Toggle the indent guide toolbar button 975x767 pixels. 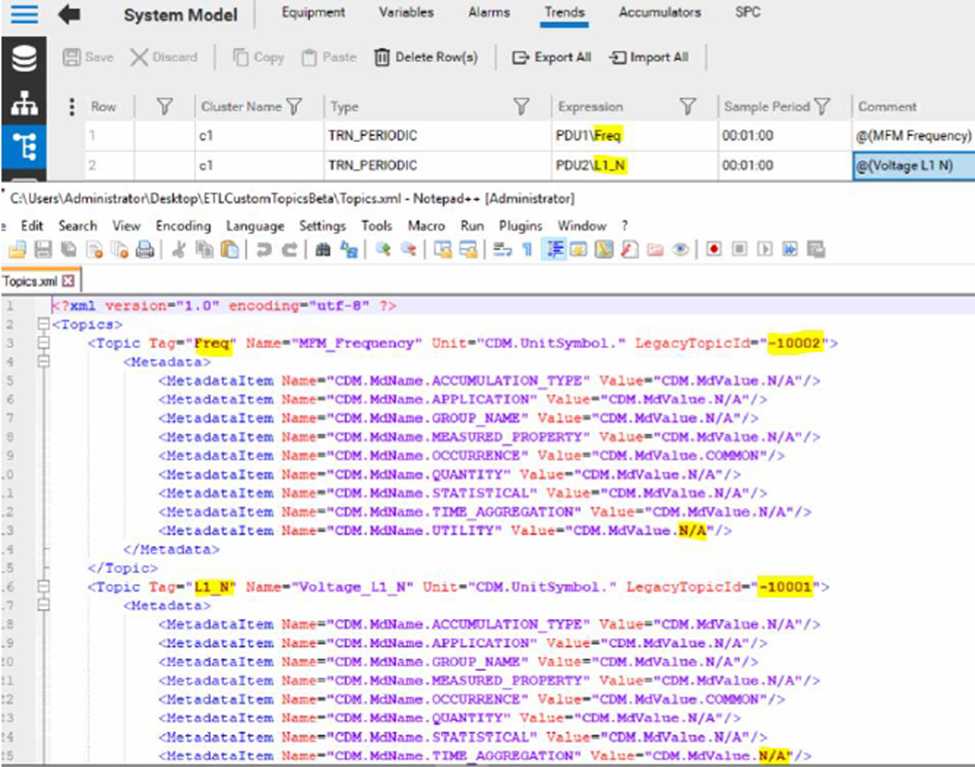click(553, 250)
